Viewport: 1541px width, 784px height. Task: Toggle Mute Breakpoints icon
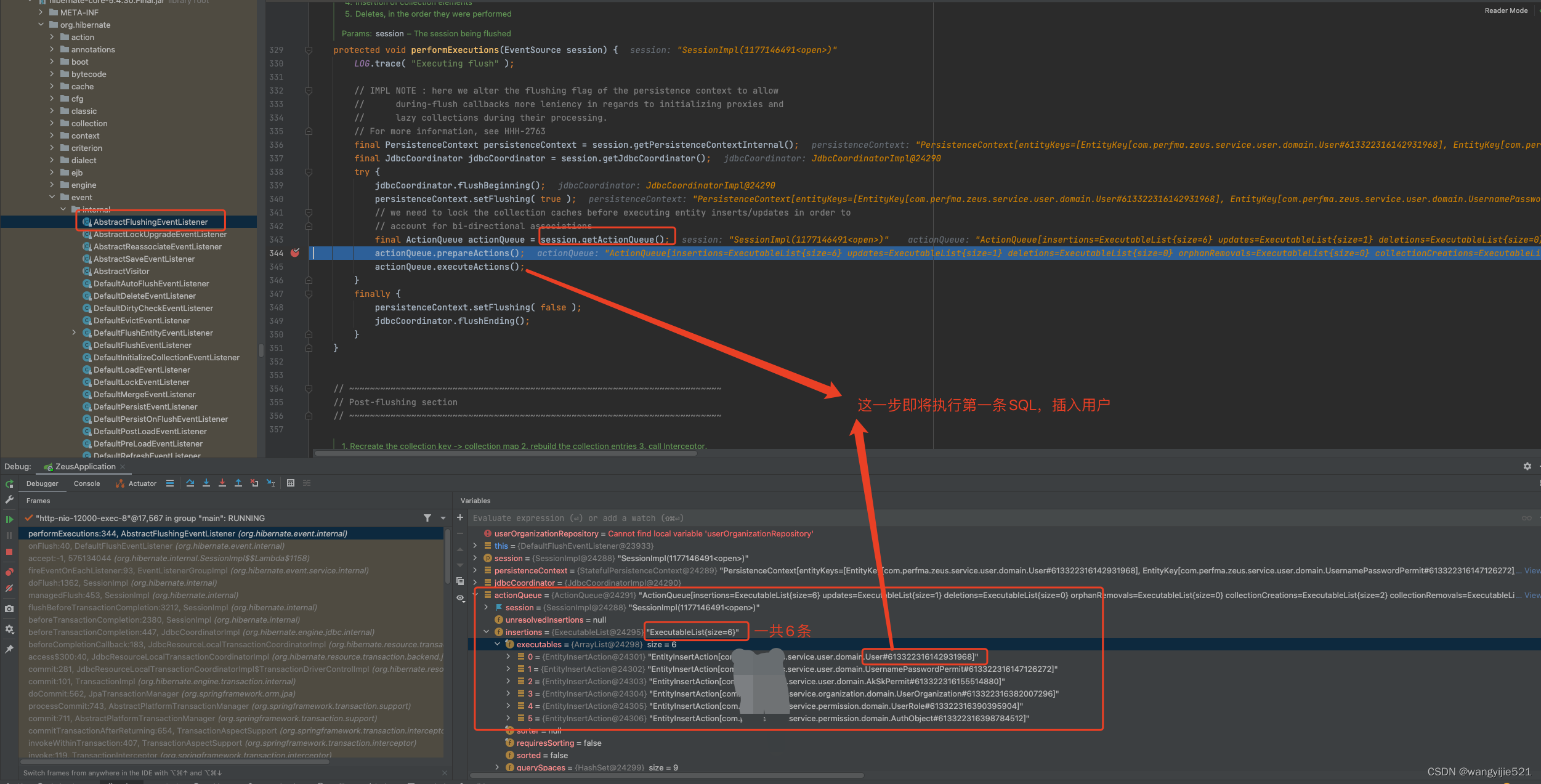[x=9, y=588]
